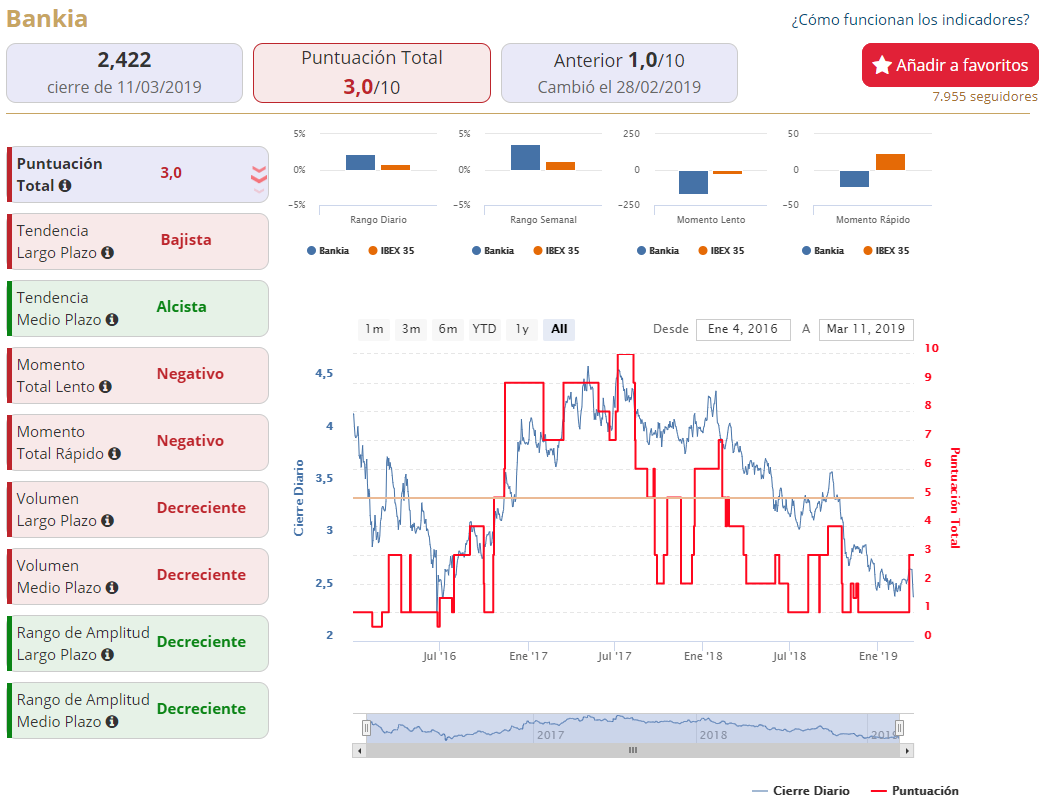Click the Decreciente value for Rango de Amplitud Largo Plazo
The height and width of the screenshot is (806, 1048).
pyautogui.click(x=201, y=642)
